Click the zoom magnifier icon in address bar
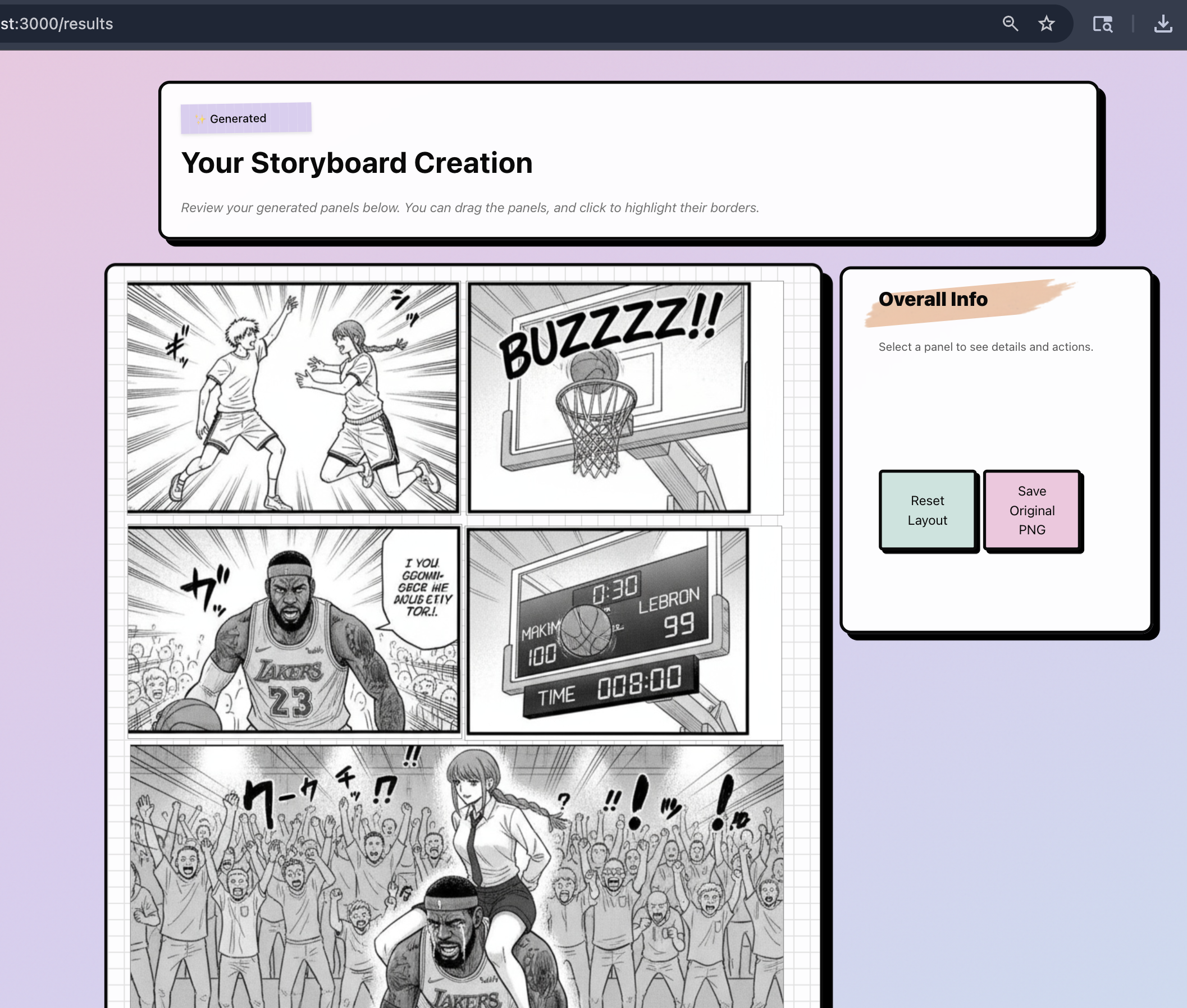Viewport: 1187px width, 1008px height. pyautogui.click(x=1010, y=24)
